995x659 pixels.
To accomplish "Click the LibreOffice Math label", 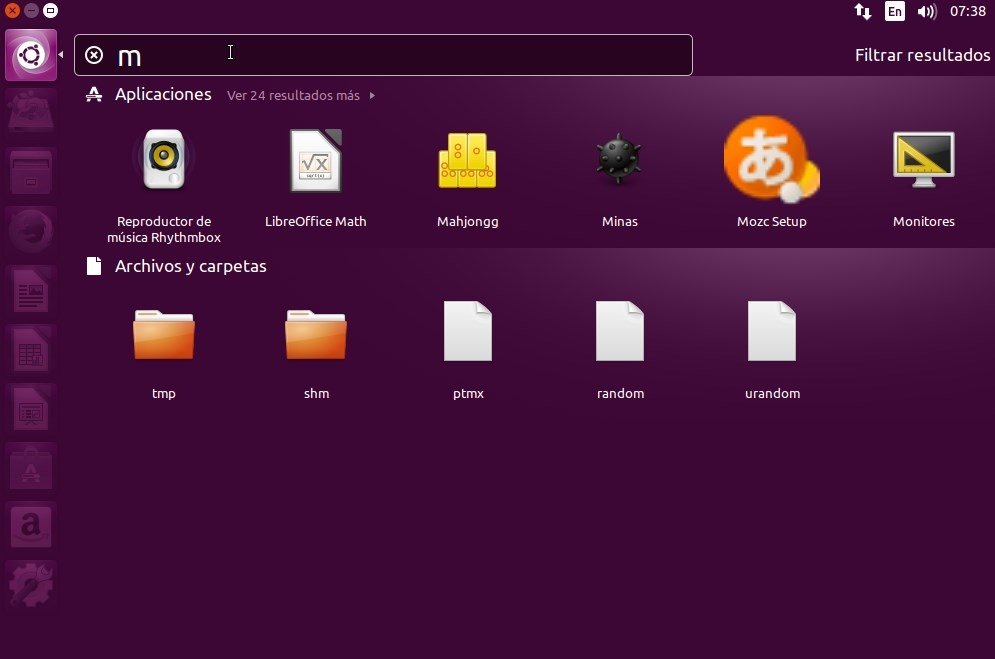I will 315,221.
